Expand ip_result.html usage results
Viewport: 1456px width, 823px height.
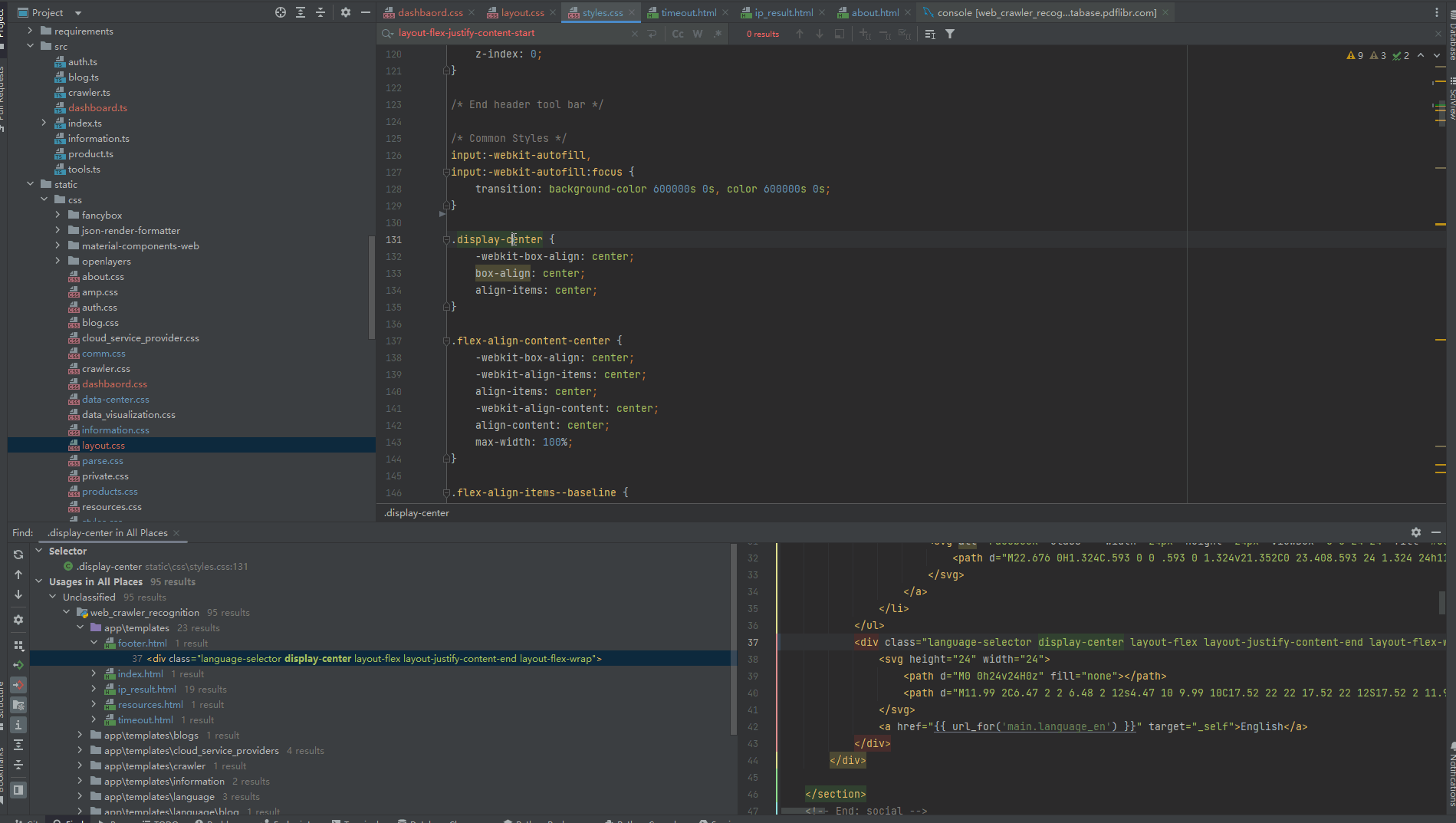[x=94, y=689]
